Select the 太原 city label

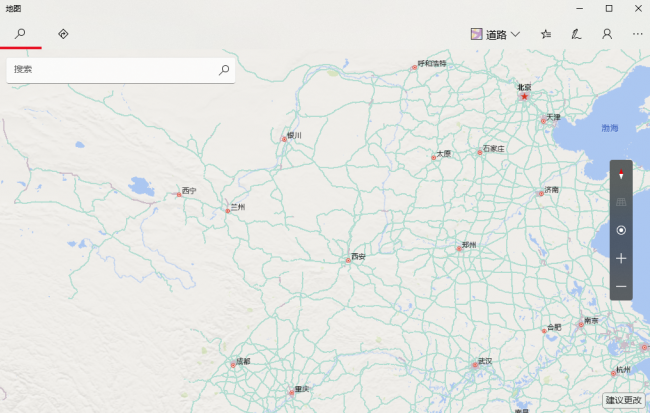click(x=444, y=153)
